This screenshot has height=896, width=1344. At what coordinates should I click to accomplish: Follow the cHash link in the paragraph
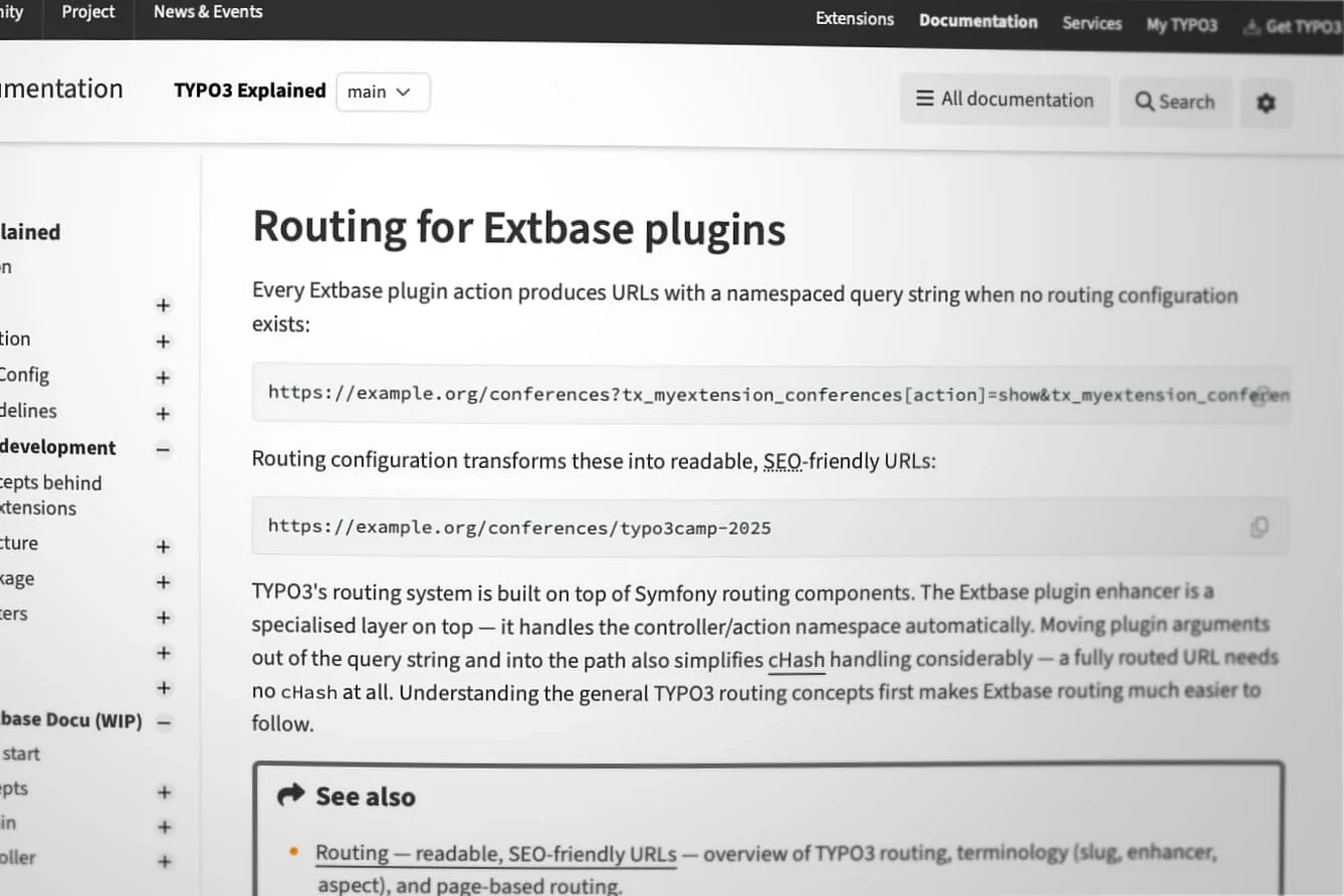pyautogui.click(x=796, y=659)
